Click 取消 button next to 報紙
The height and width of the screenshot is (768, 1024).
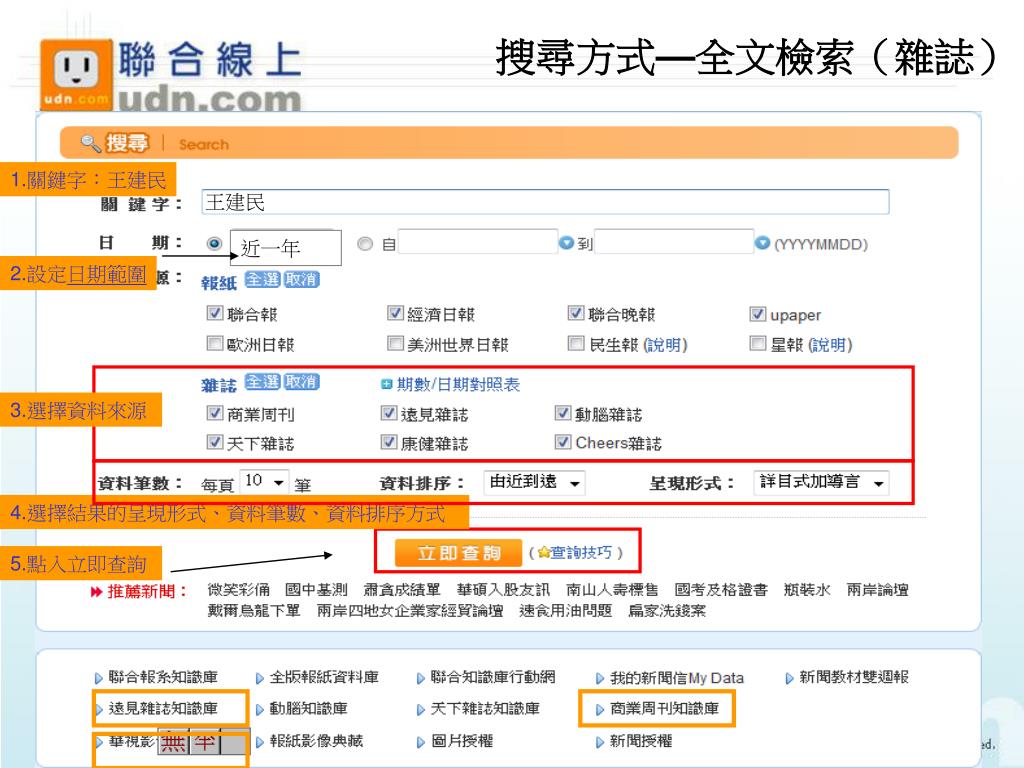tap(301, 280)
